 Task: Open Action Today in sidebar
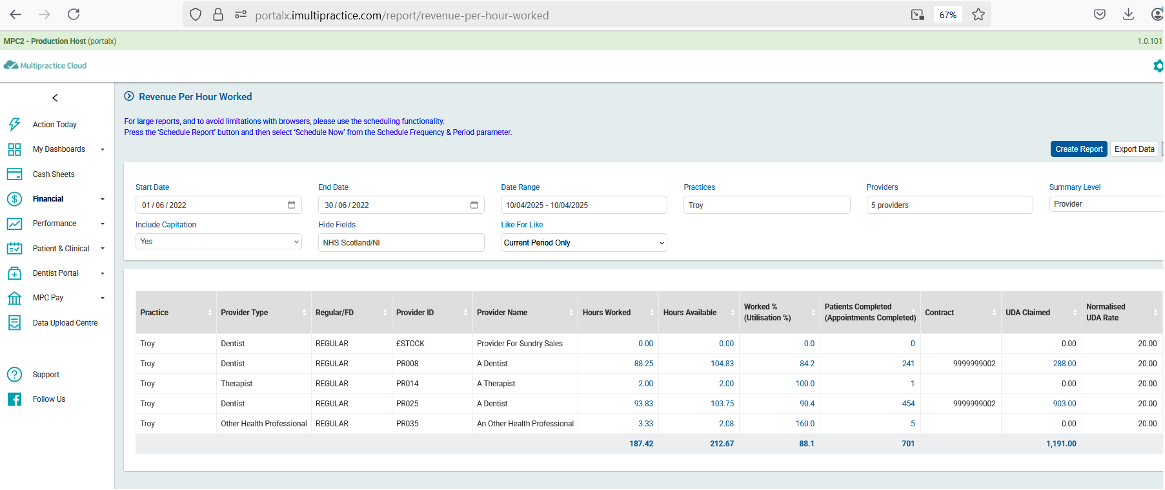coord(54,125)
